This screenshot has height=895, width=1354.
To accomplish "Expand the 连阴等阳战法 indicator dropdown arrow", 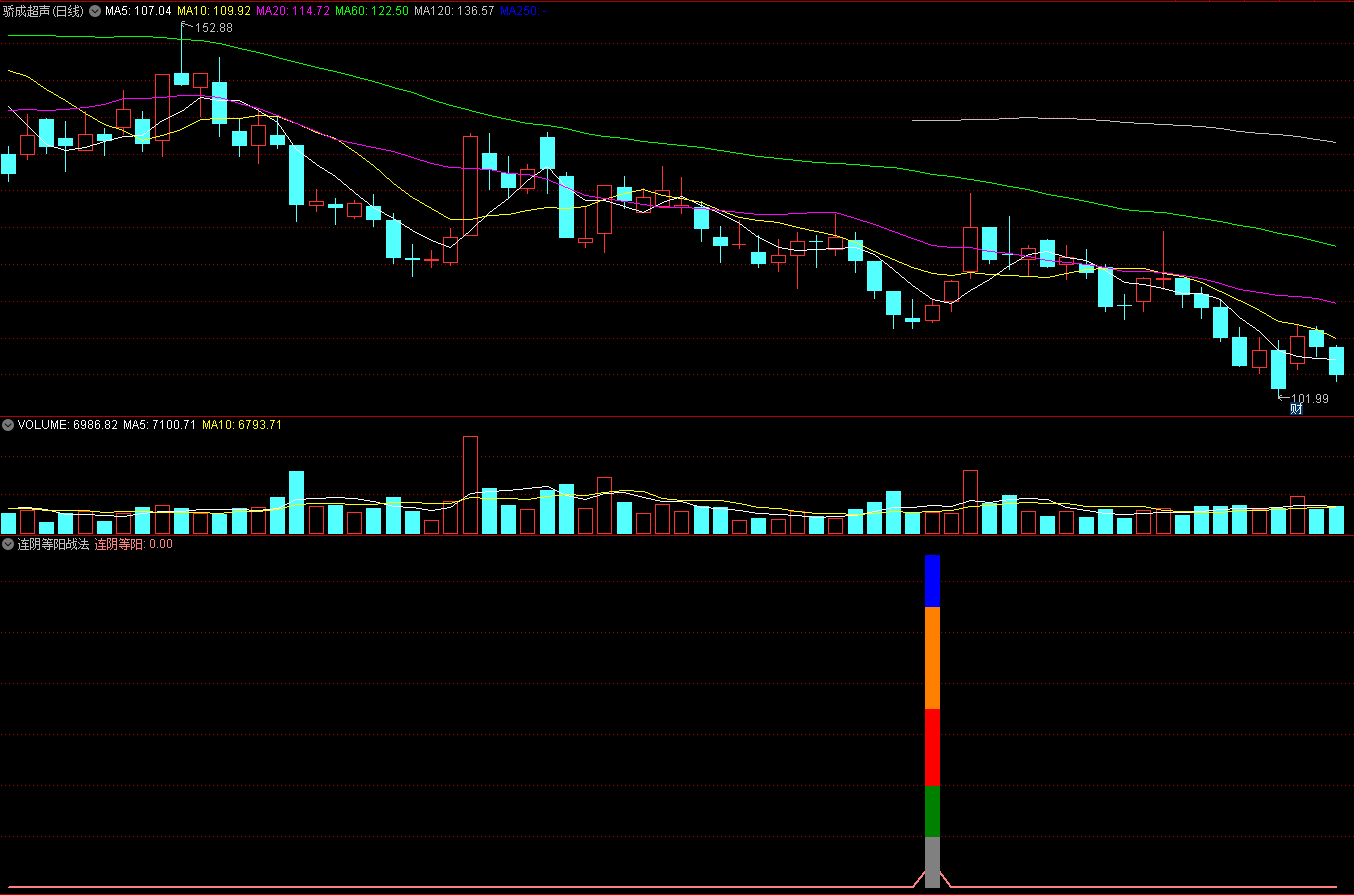I will click(x=8, y=544).
